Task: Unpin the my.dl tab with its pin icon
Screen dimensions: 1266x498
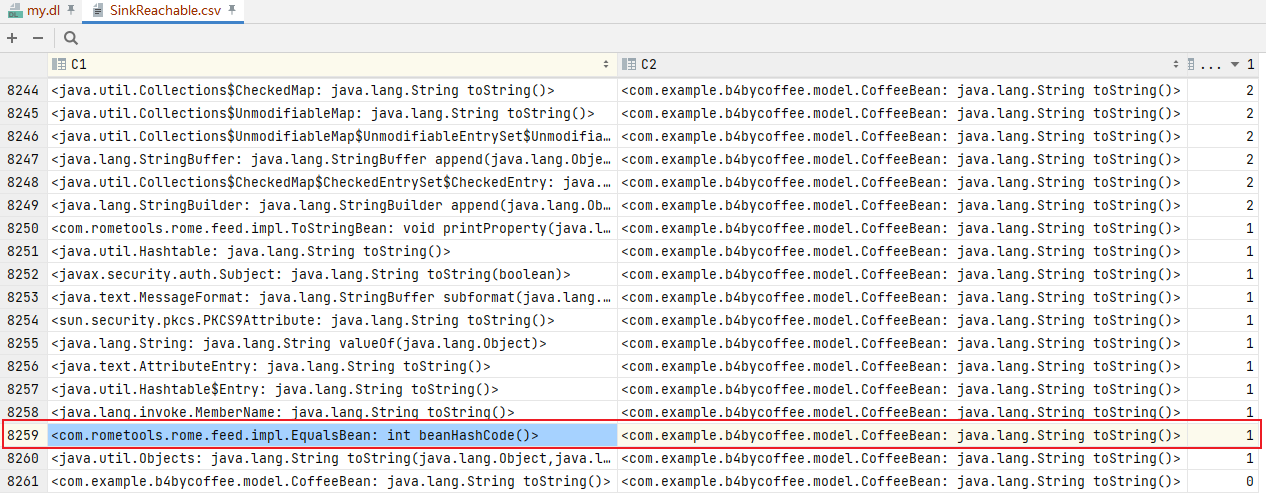Action: 70,10
